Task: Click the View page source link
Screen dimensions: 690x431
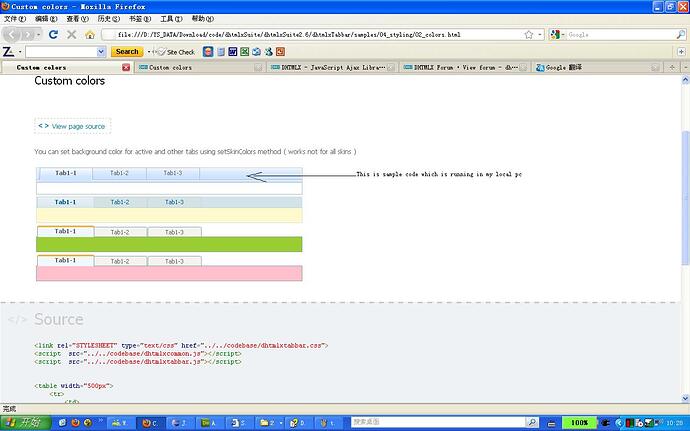Action: pos(73,126)
